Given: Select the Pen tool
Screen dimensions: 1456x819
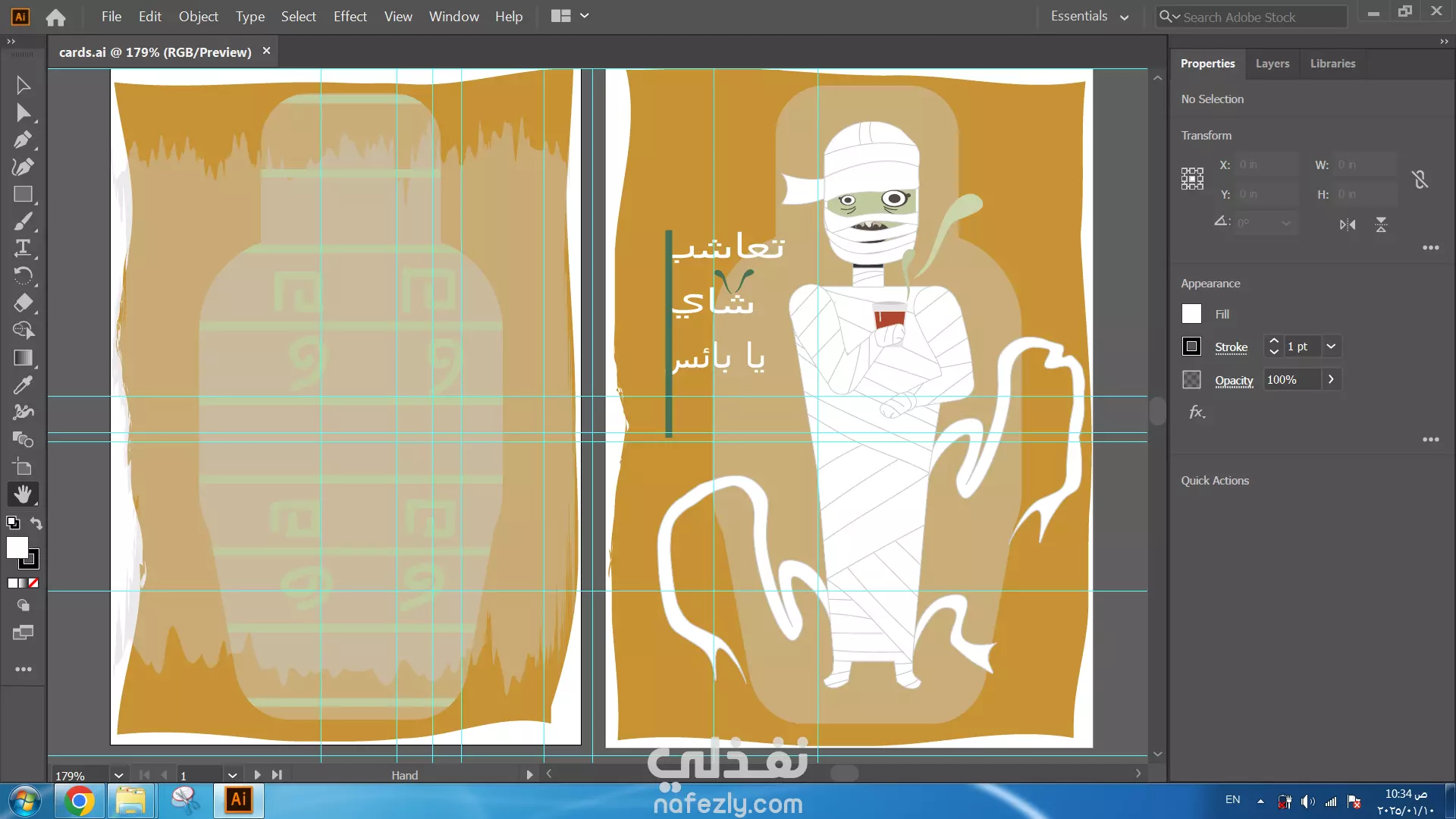Looking at the screenshot, I should pos(23,140).
